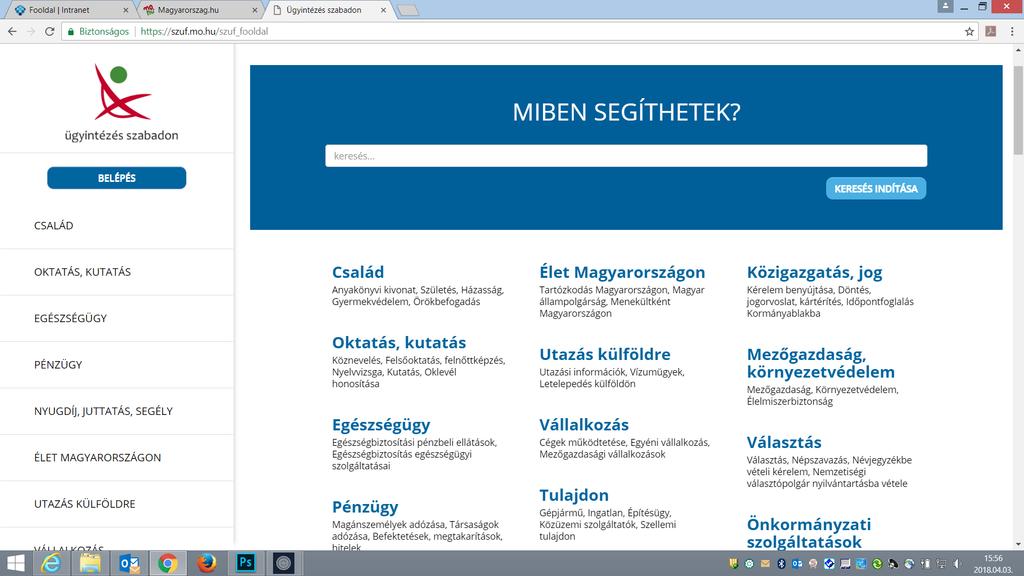Open Photoshop from the taskbar
Viewport: 1024px width, 576px height.
pyautogui.click(x=246, y=563)
